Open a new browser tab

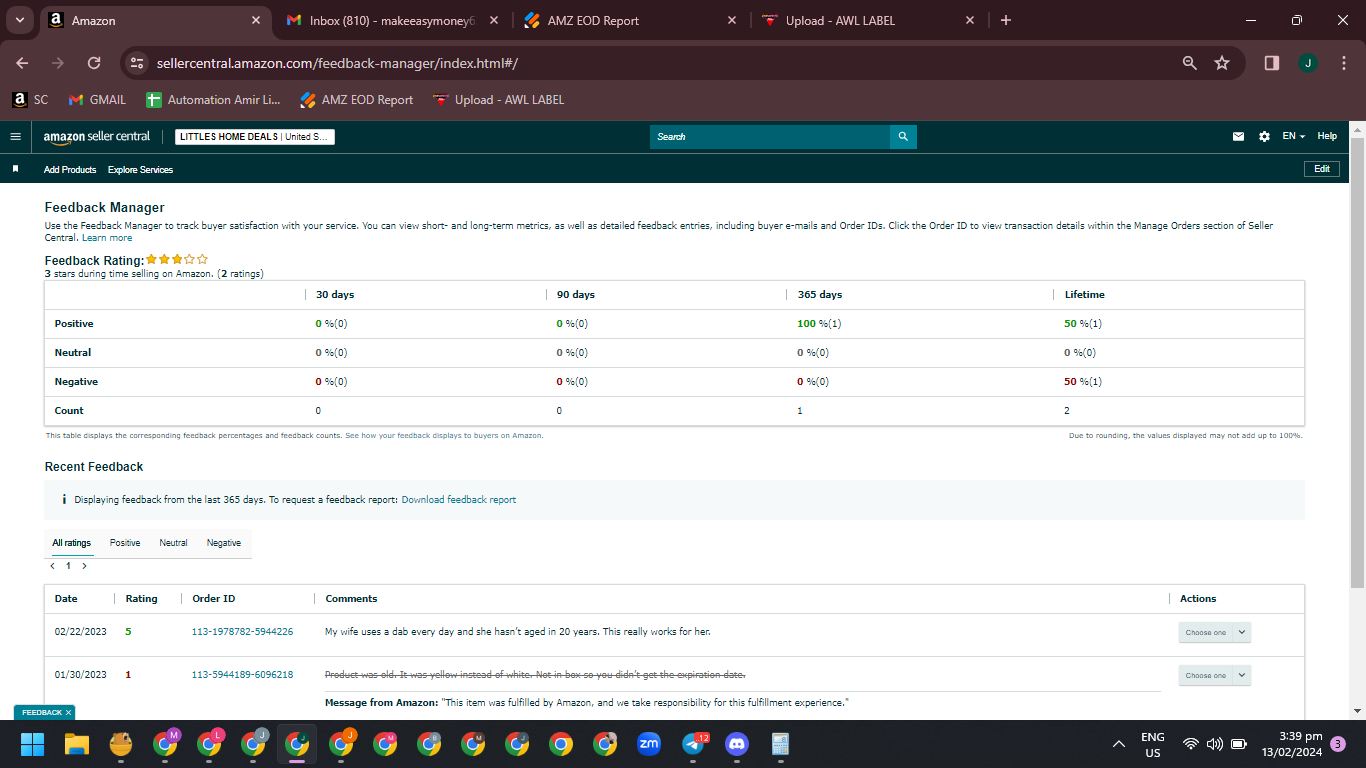(x=1006, y=20)
